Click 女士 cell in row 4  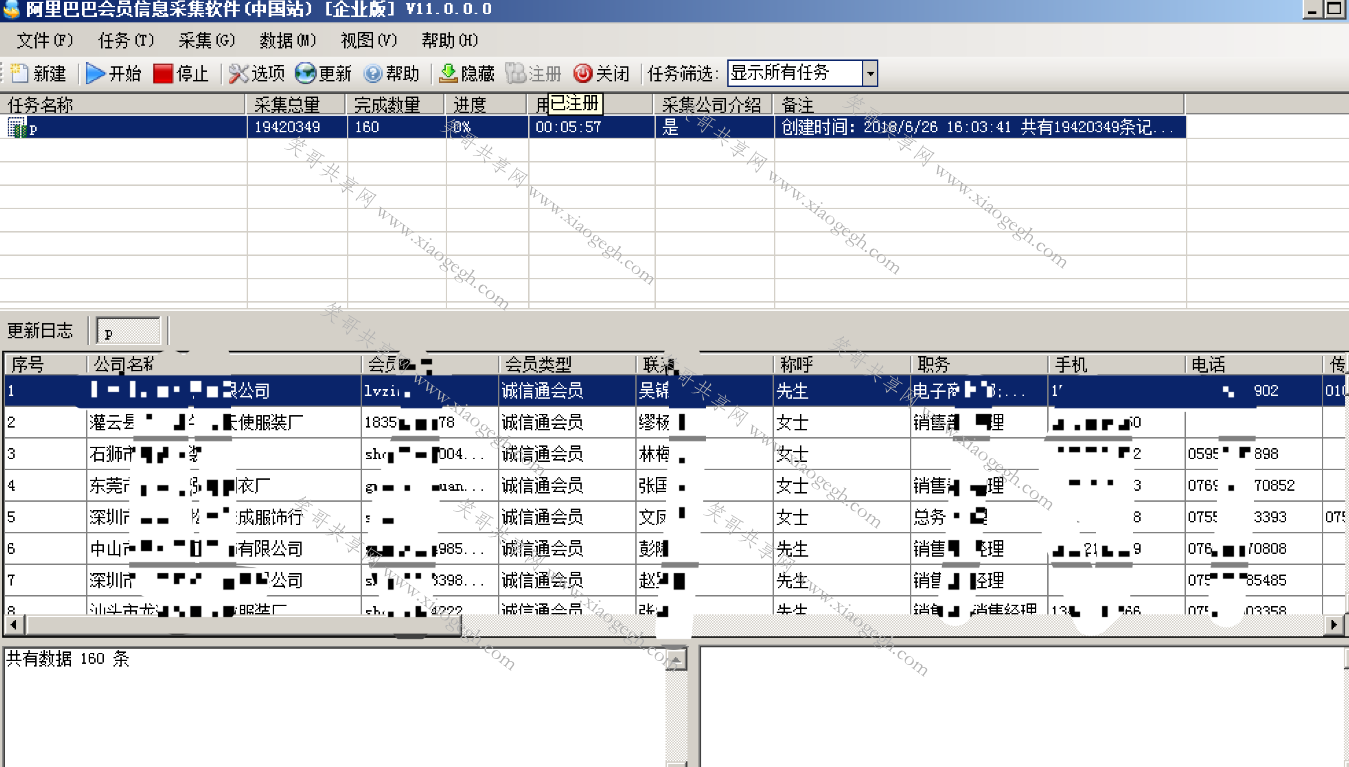click(841, 486)
